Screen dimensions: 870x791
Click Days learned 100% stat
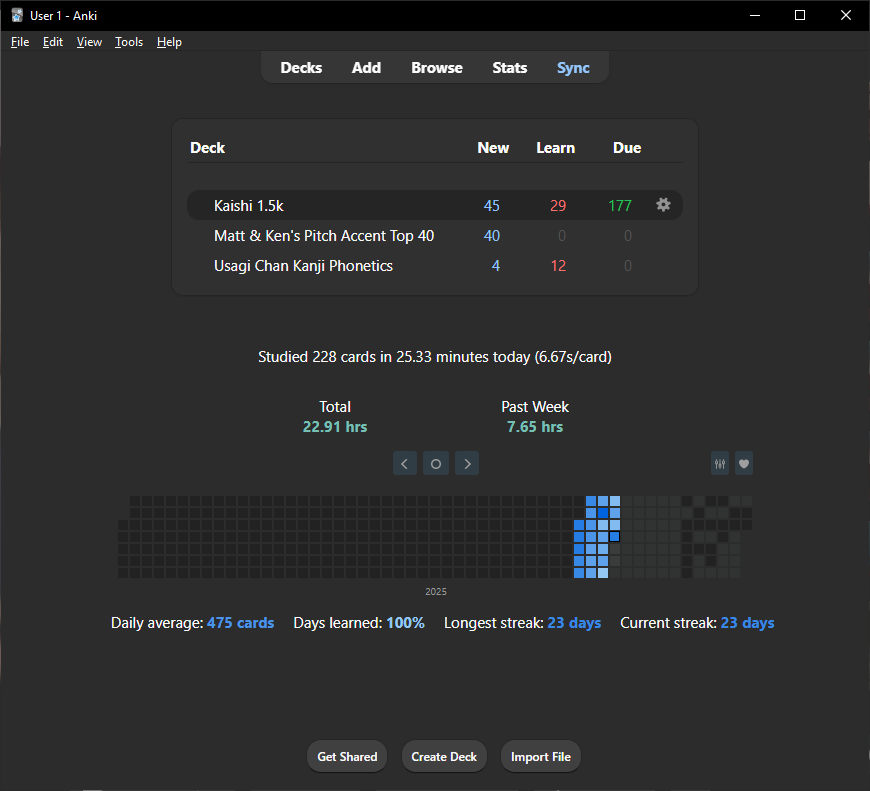click(359, 623)
